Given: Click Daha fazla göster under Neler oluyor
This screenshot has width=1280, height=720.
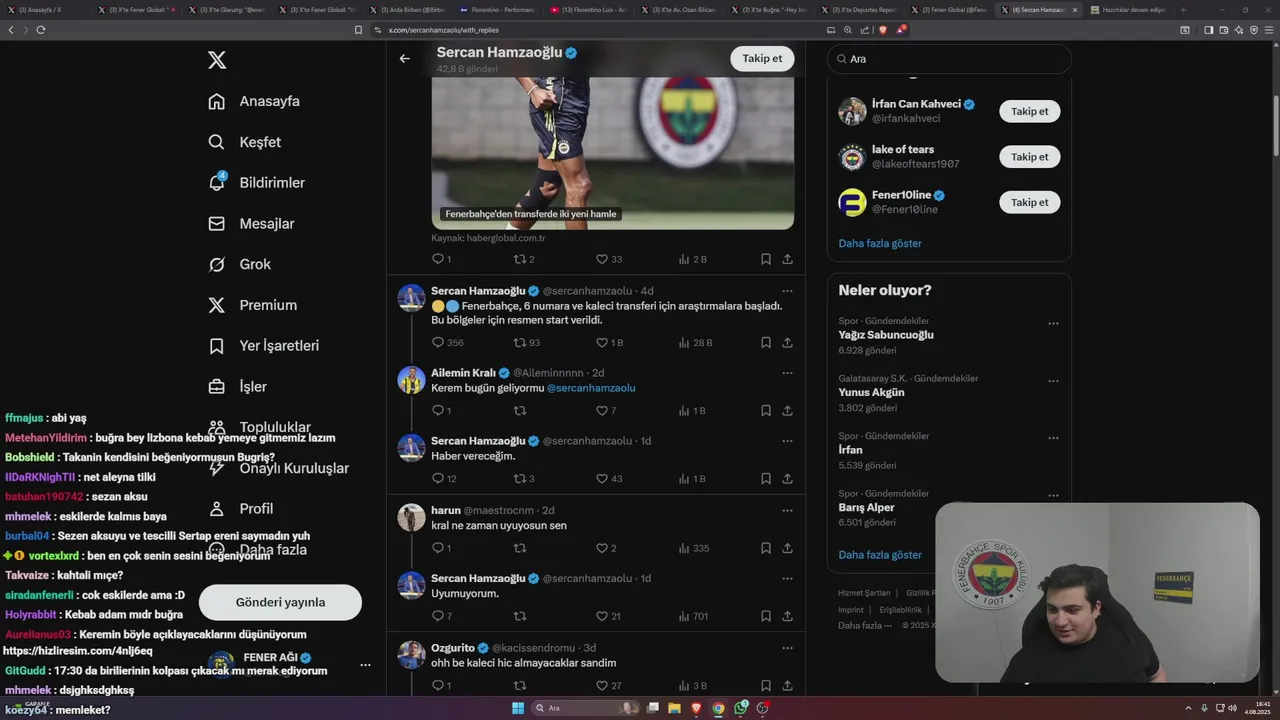Looking at the screenshot, I should pos(880,554).
